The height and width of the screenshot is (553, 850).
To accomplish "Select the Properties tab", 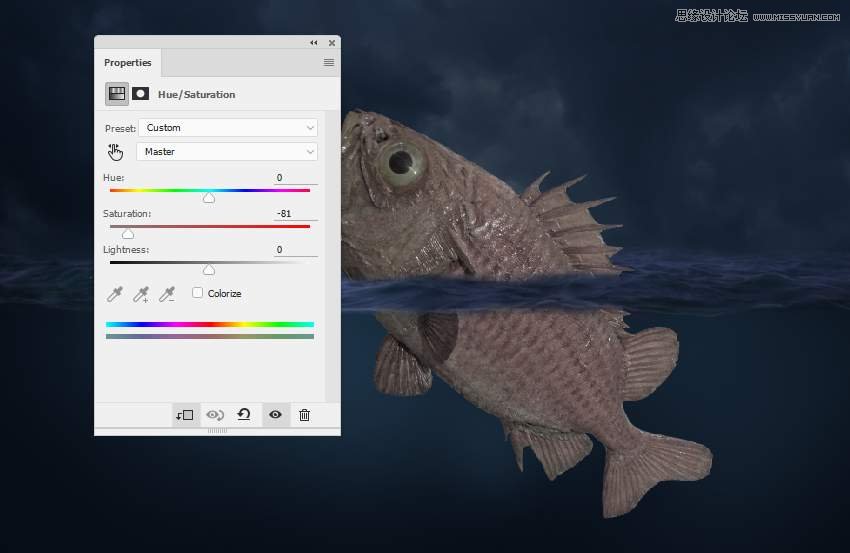I will tap(128, 63).
